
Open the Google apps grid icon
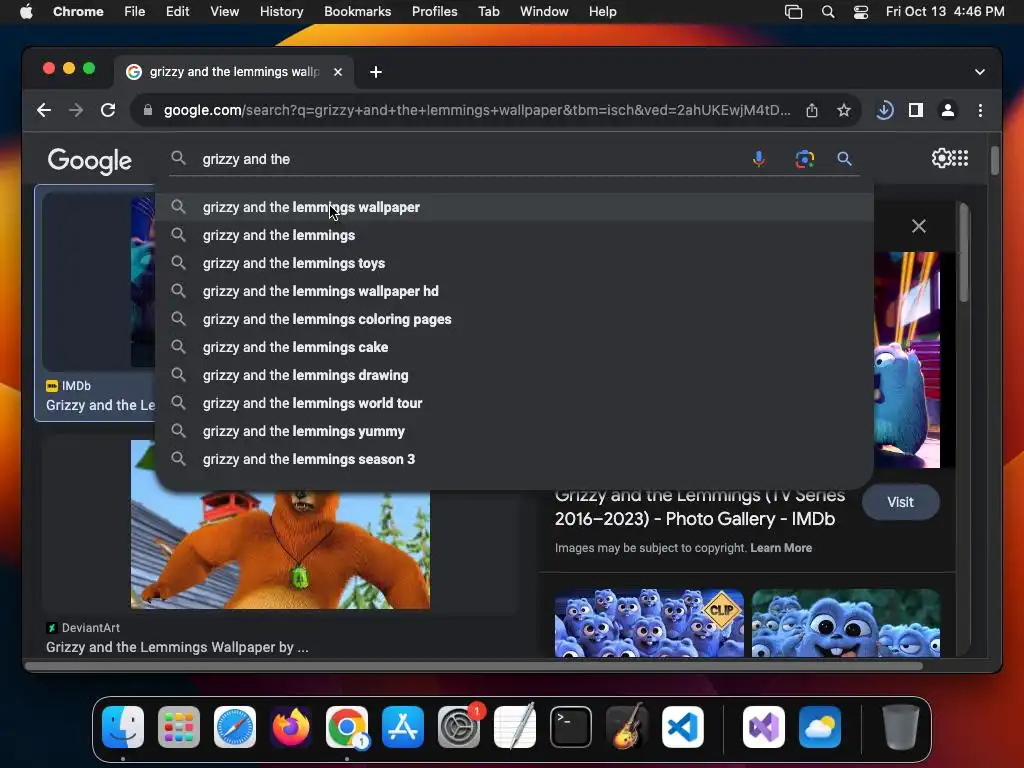pos(961,158)
